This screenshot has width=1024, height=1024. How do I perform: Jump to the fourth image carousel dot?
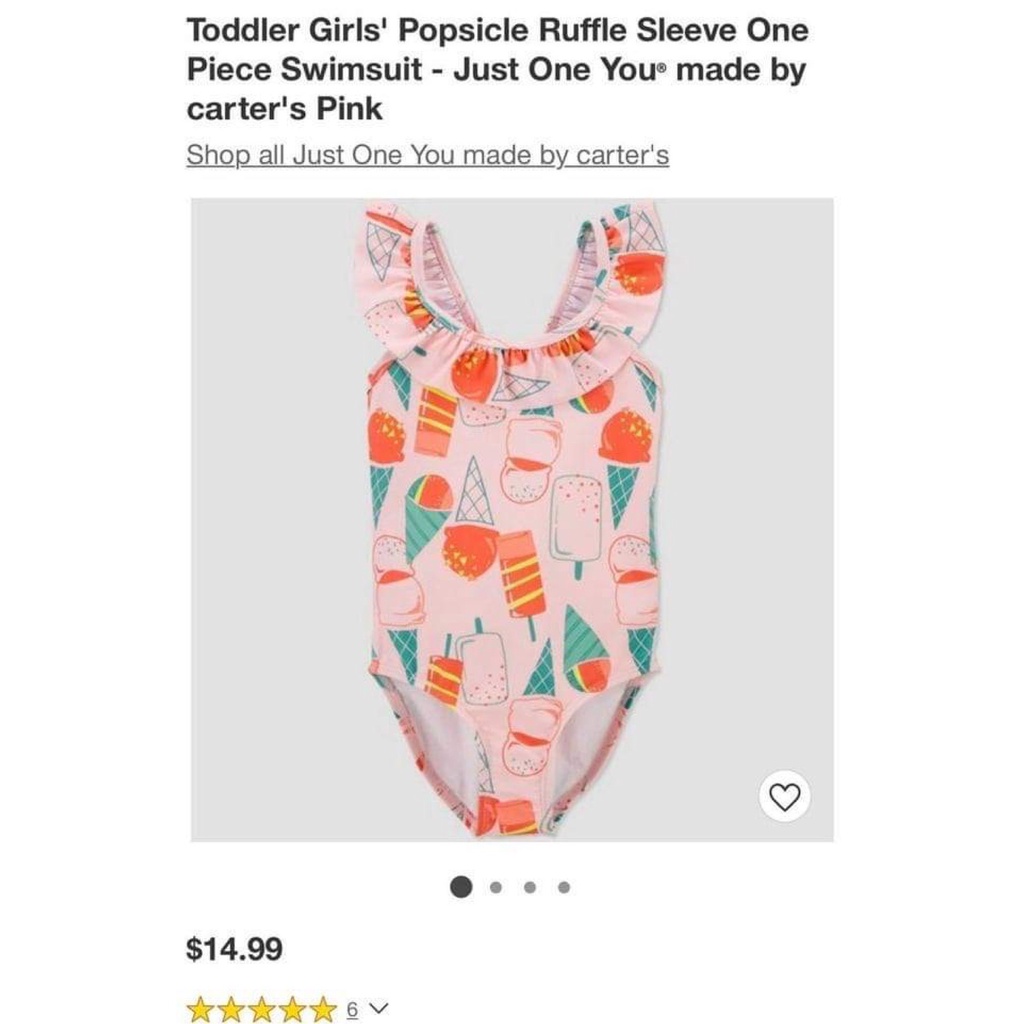pyautogui.click(x=564, y=887)
